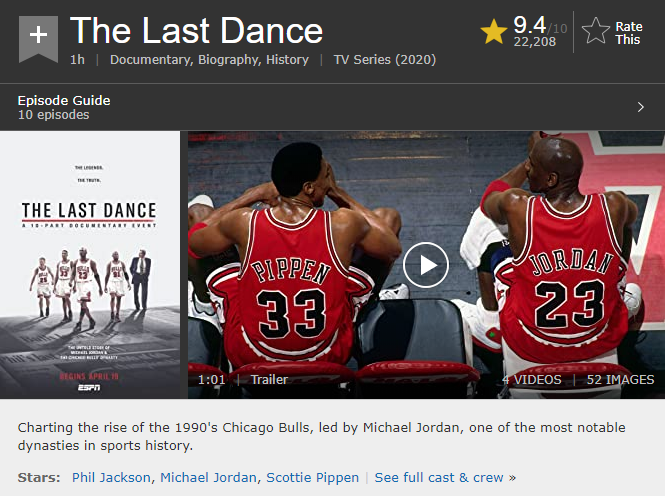Add The Last Dance to watchlist
The width and height of the screenshot is (665, 496).
37,36
